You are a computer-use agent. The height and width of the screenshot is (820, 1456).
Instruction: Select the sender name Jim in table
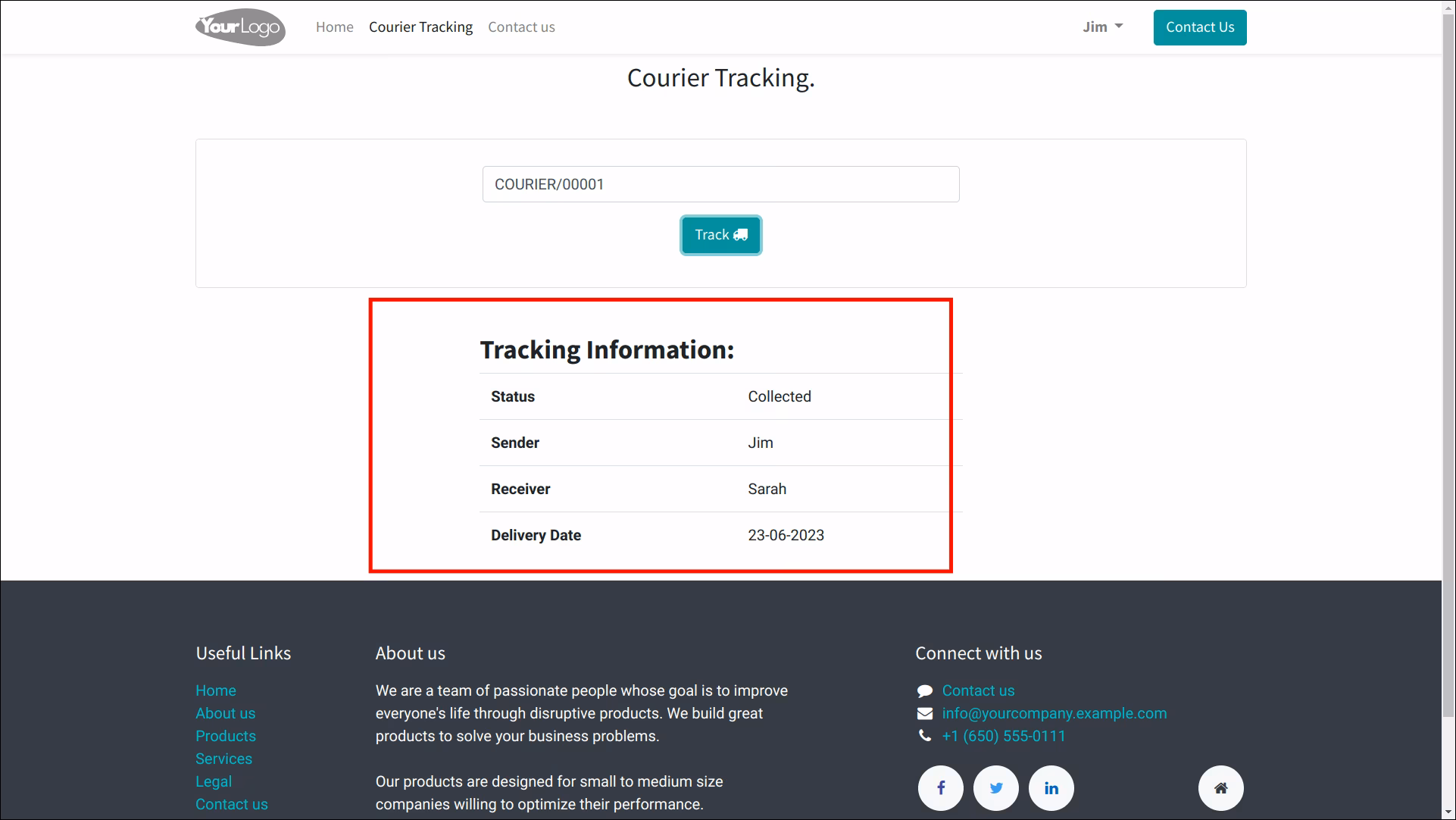[761, 443]
